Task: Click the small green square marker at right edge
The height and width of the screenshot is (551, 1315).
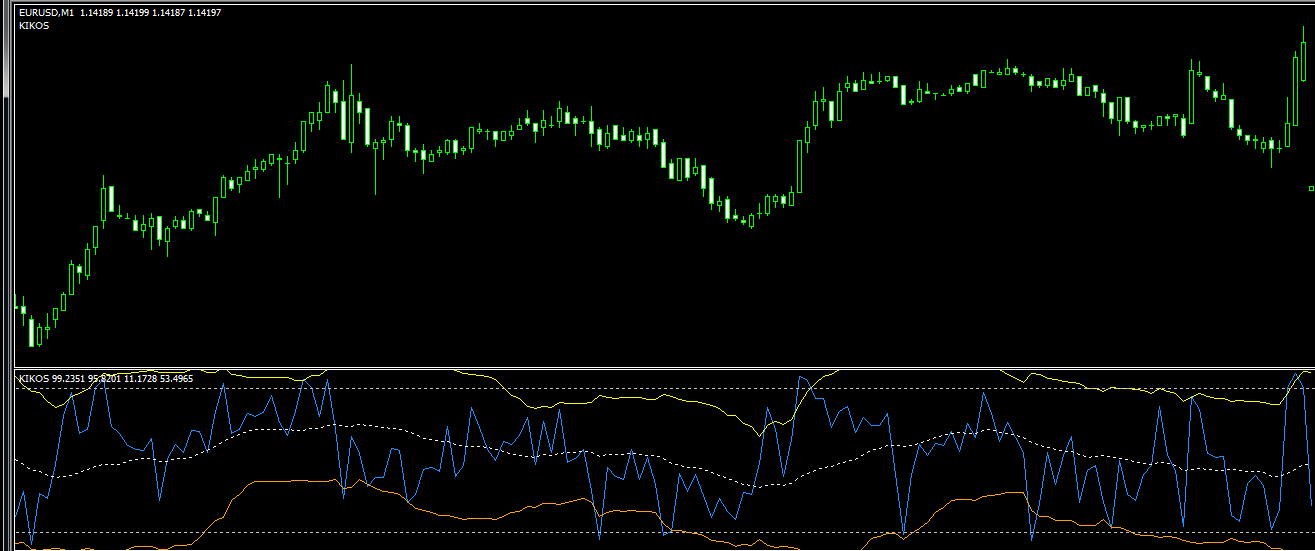Action: point(1311,188)
